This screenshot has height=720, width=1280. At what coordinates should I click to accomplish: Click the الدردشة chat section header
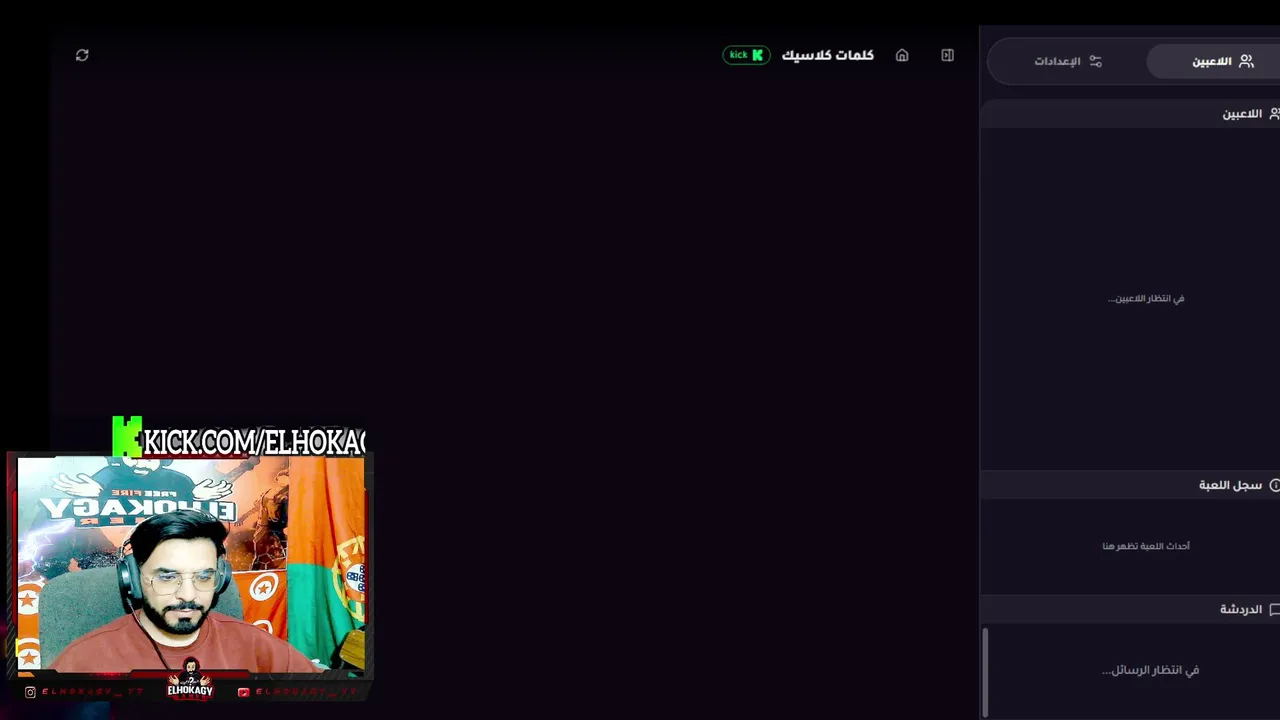pyautogui.click(x=1130, y=609)
